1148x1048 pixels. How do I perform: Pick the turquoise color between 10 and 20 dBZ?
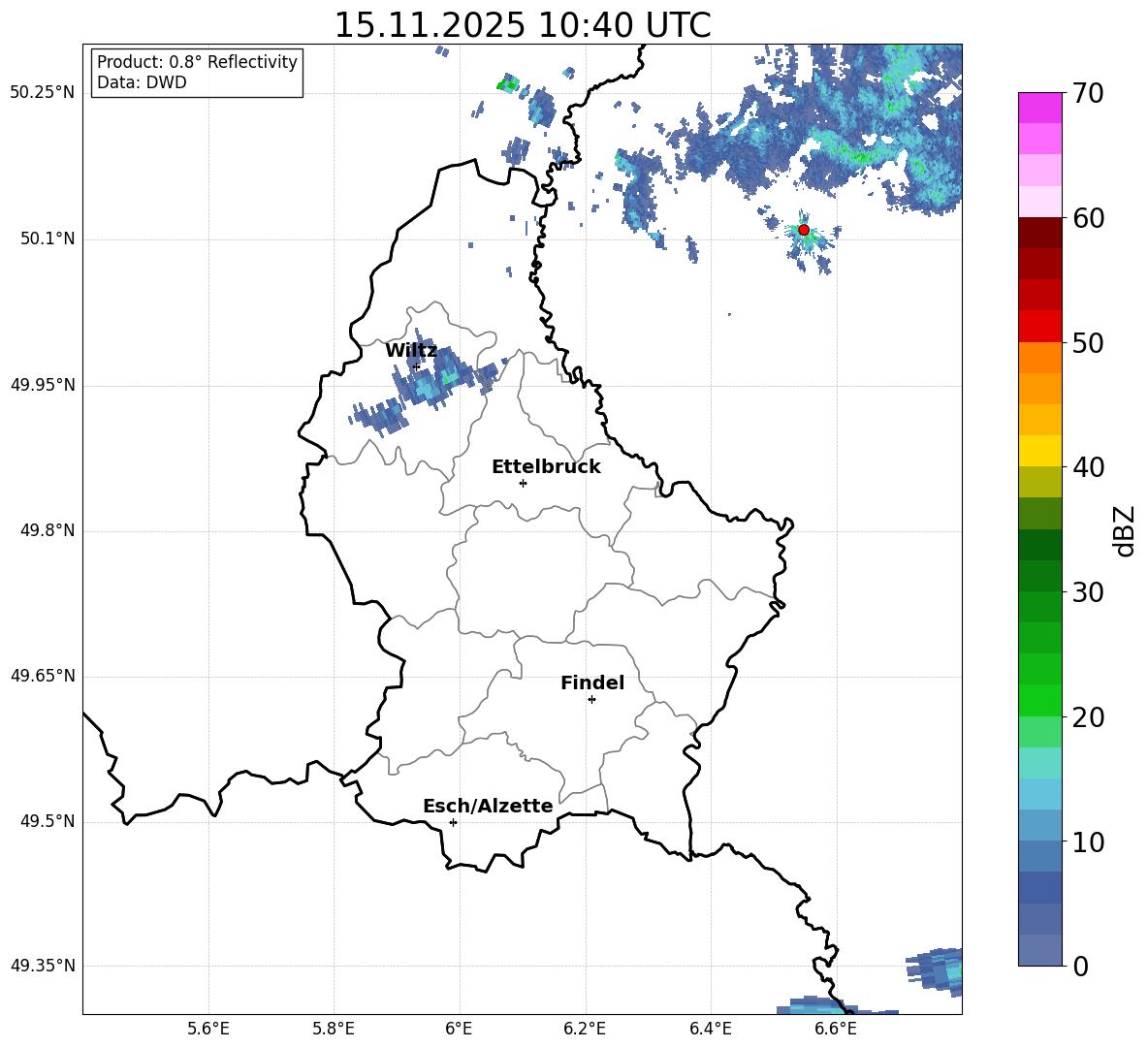pos(1039,763)
